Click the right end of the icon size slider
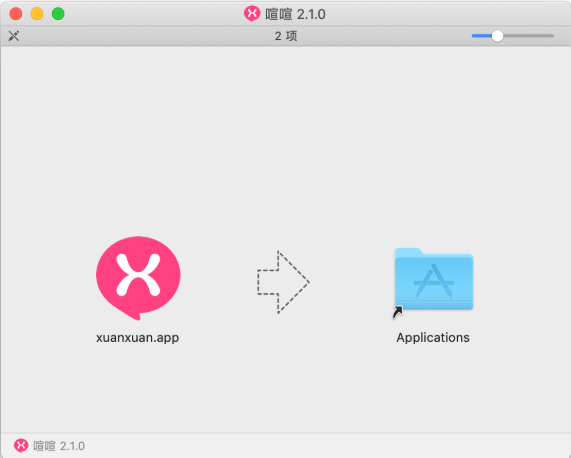 pyautogui.click(x=551, y=36)
